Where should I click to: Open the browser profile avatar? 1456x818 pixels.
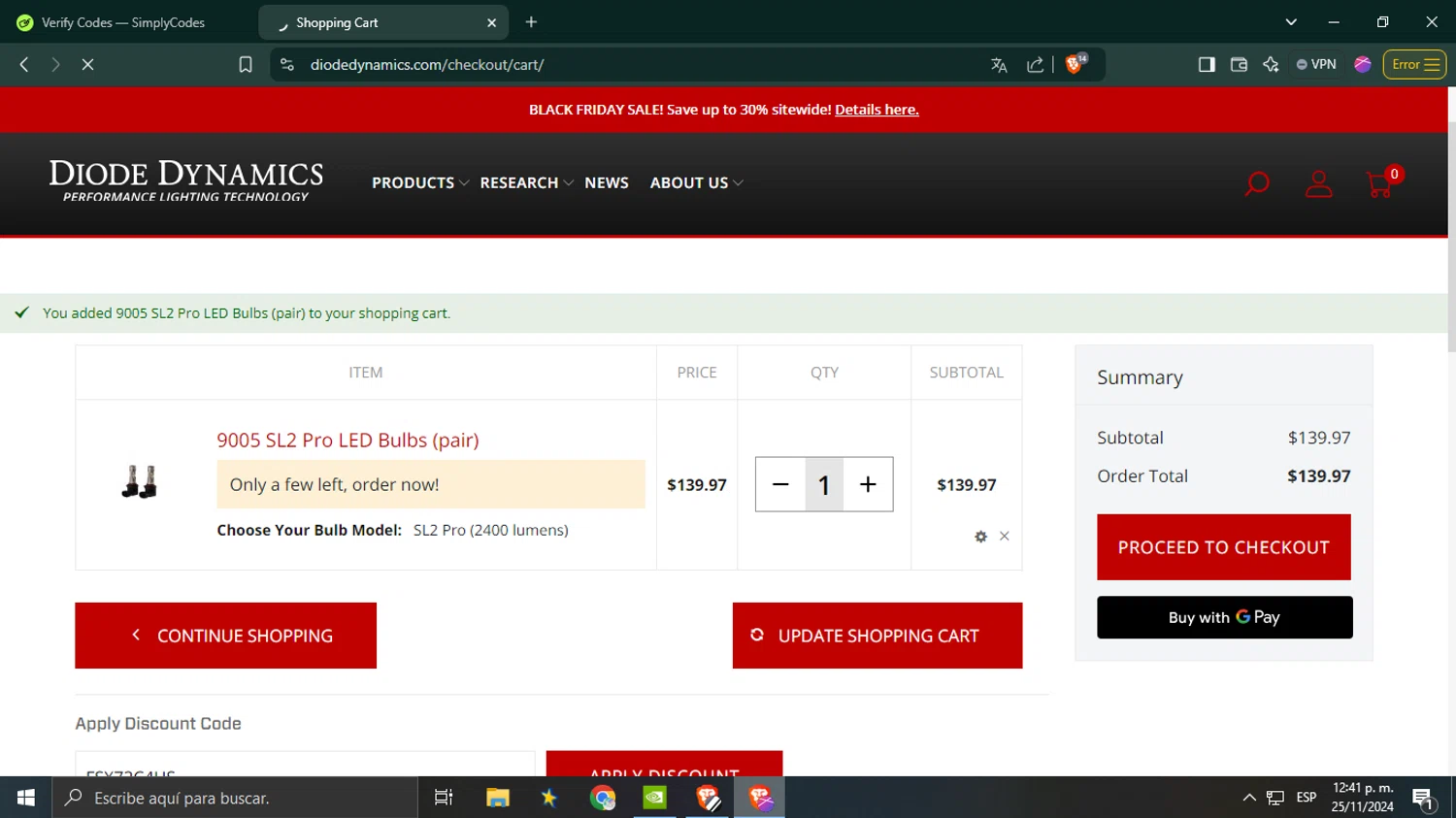coord(1363,65)
